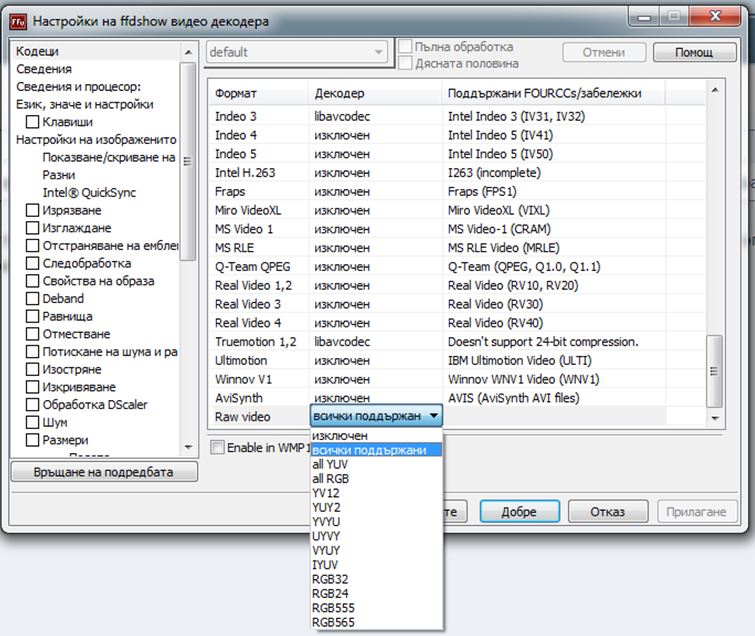The height and width of the screenshot is (636, 755).
Task: Click the 'Отмени' button
Action: coord(604,52)
